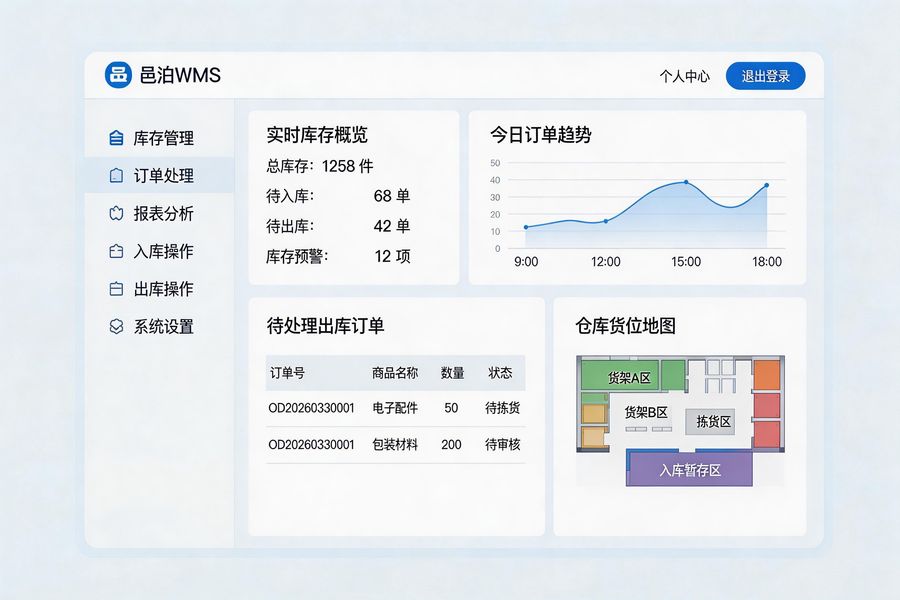Open 系统设置 page
The image size is (900, 600).
[x=160, y=327]
